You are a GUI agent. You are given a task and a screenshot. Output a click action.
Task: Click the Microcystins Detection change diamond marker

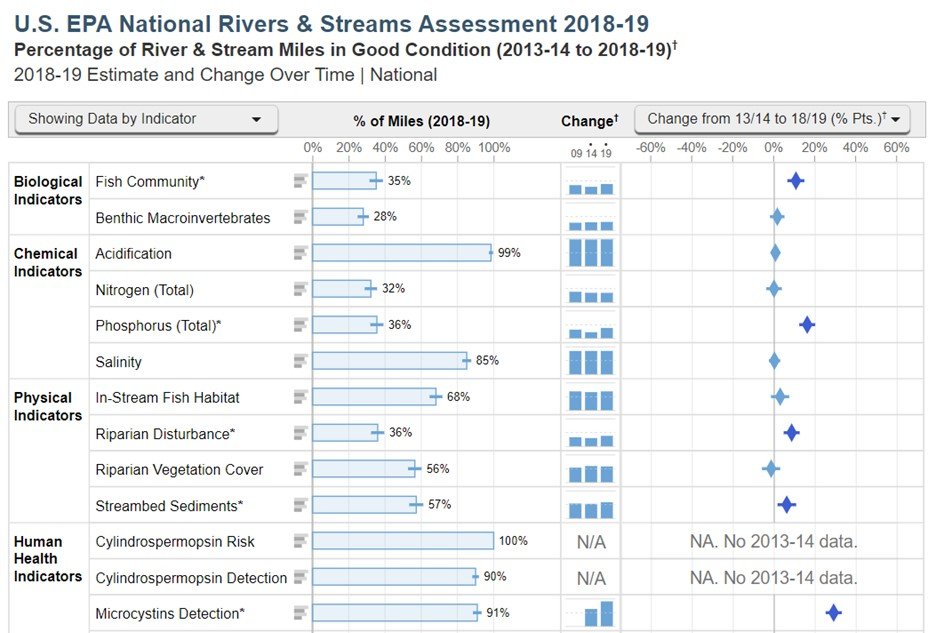832,613
